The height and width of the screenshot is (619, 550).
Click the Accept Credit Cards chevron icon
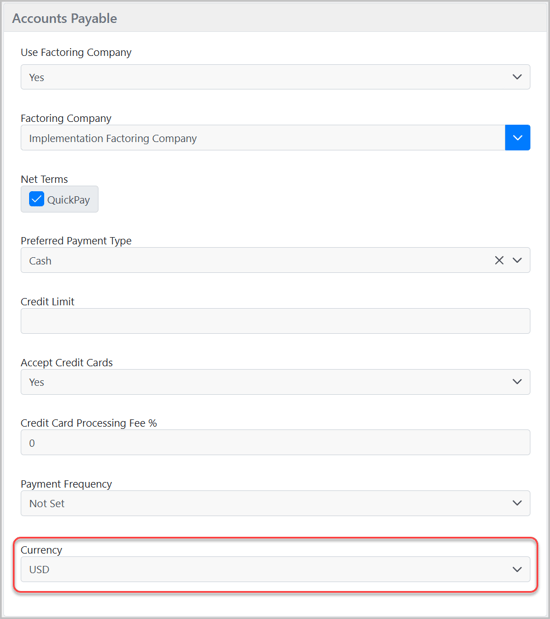pos(517,382)
